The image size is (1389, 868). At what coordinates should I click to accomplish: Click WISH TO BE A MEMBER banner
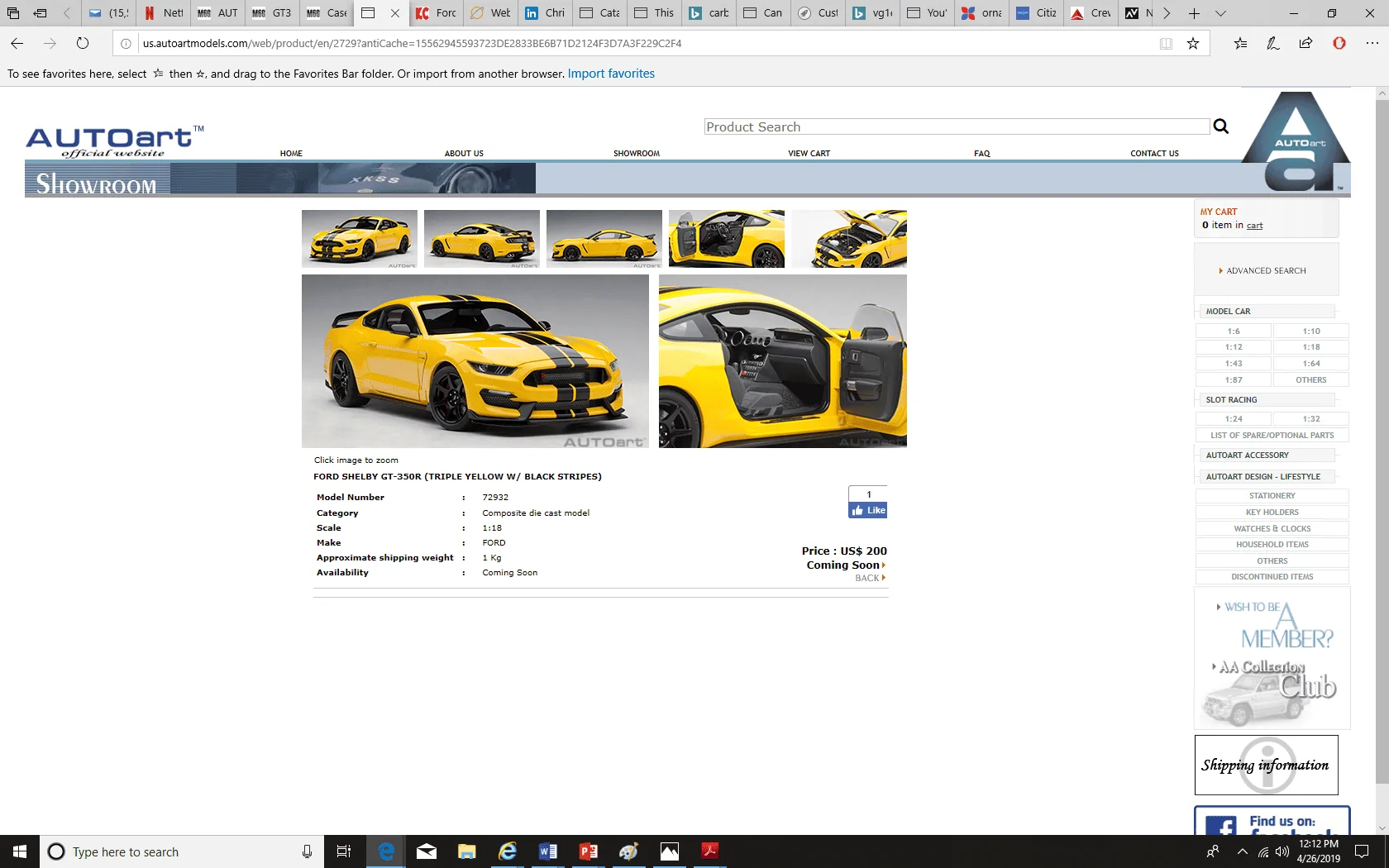tap(1274, 627)
